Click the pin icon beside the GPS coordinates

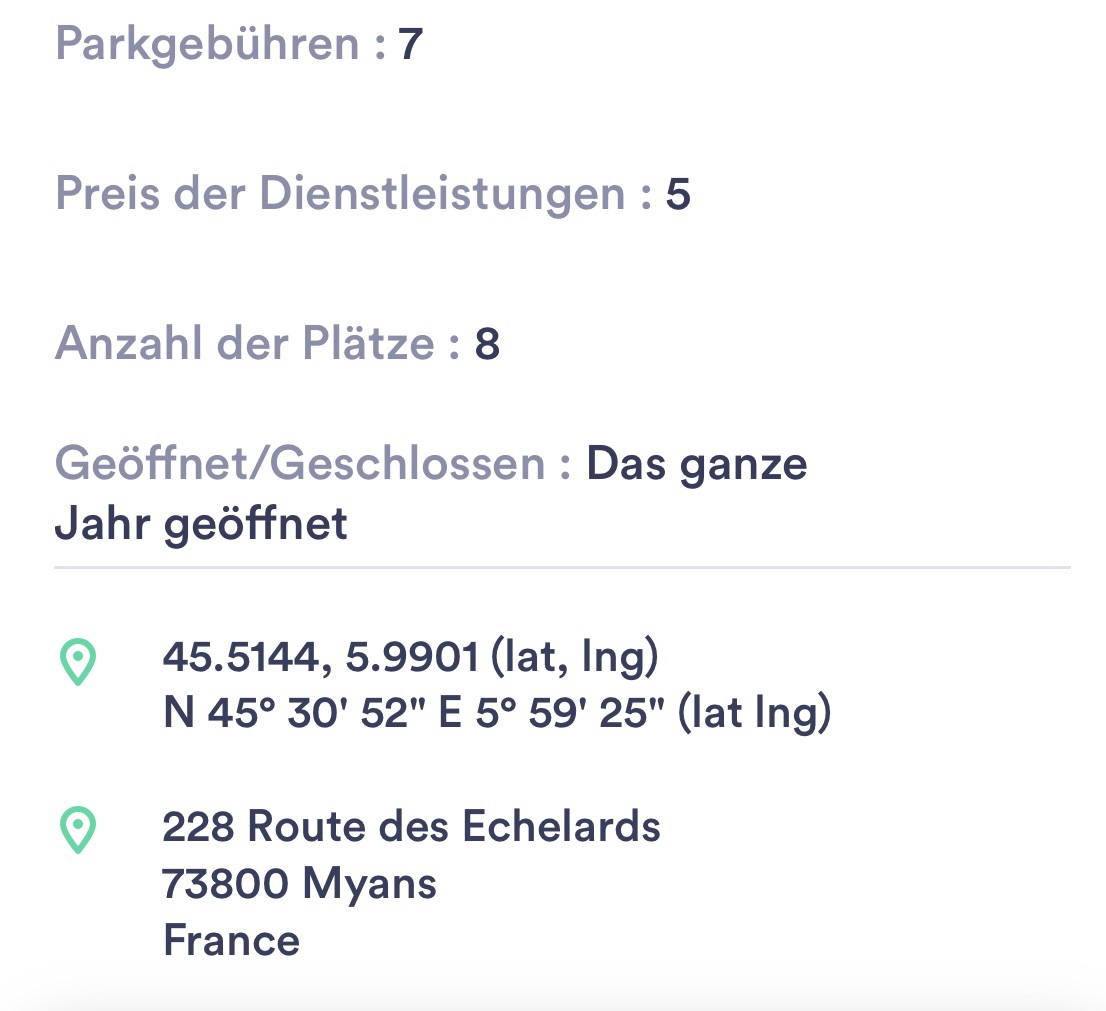pyautogui.click(x=78, y=663)
